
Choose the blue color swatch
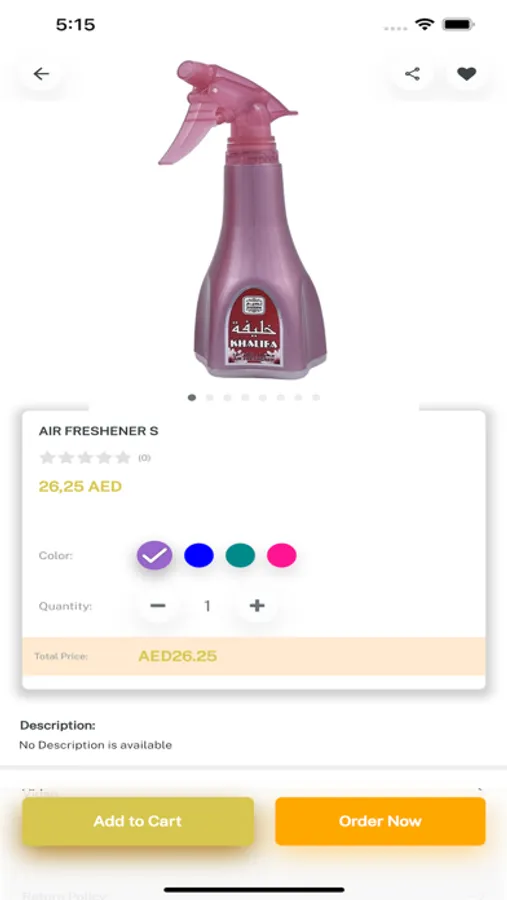pos(199,555)
